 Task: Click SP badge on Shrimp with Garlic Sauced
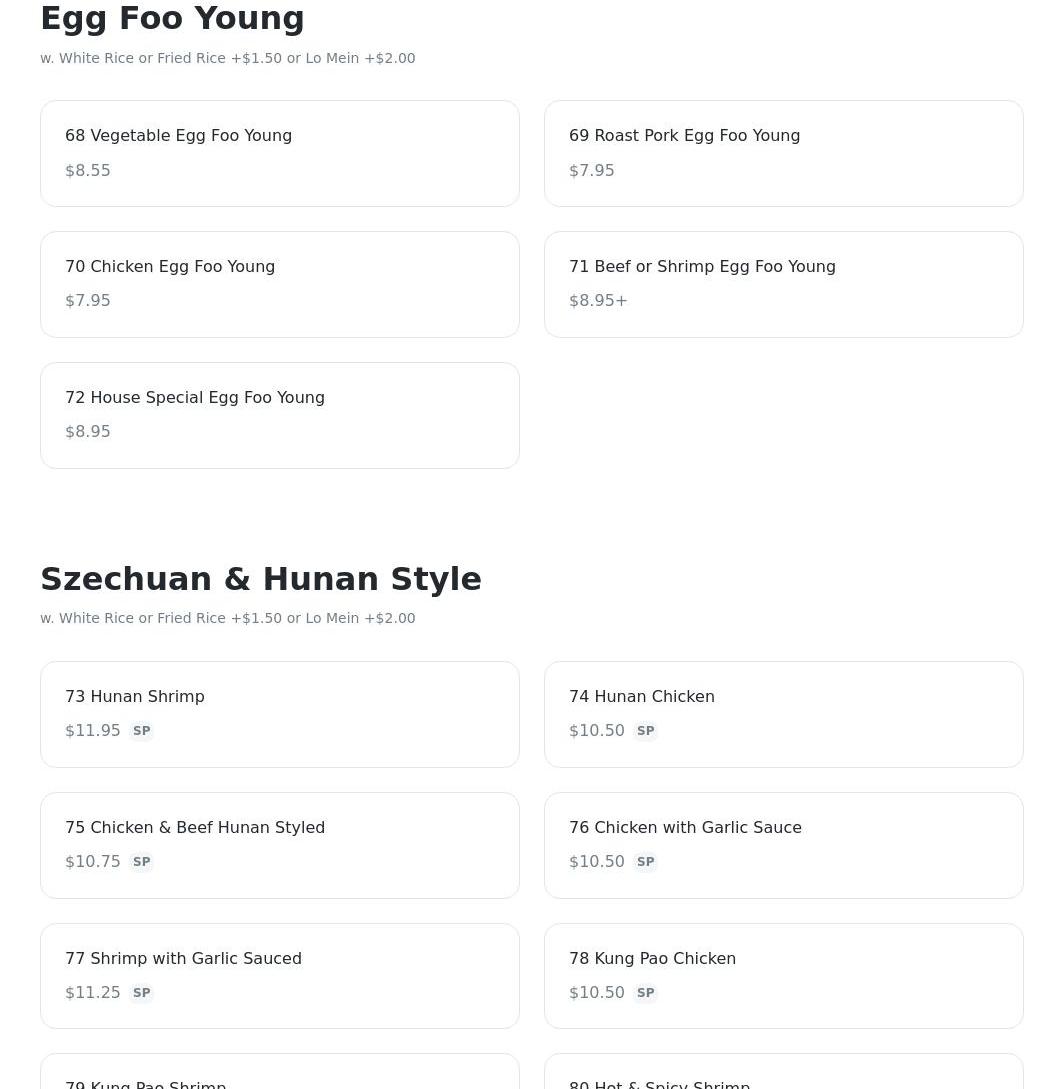click(x=141, y=993)
